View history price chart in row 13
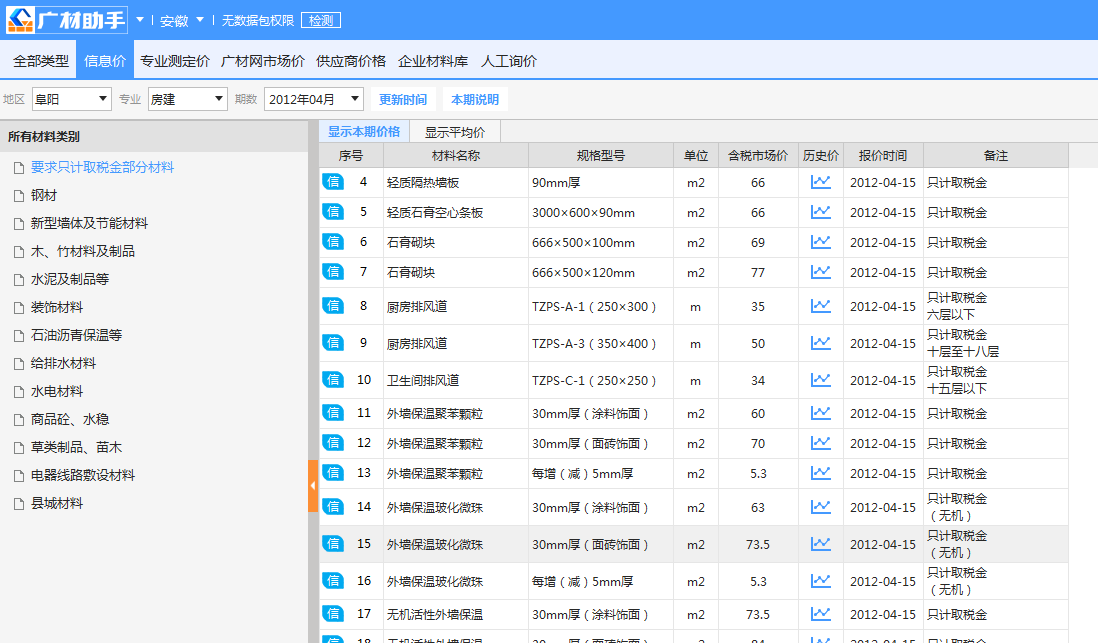The width and height of the screenshot is (1098, 643). [820, 473]
